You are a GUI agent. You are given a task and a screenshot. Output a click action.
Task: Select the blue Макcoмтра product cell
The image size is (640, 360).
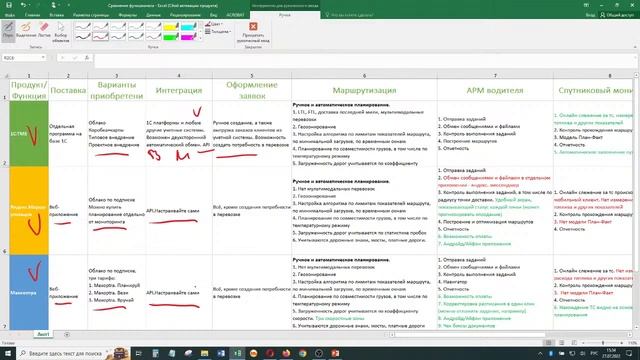tap(29, 292)
